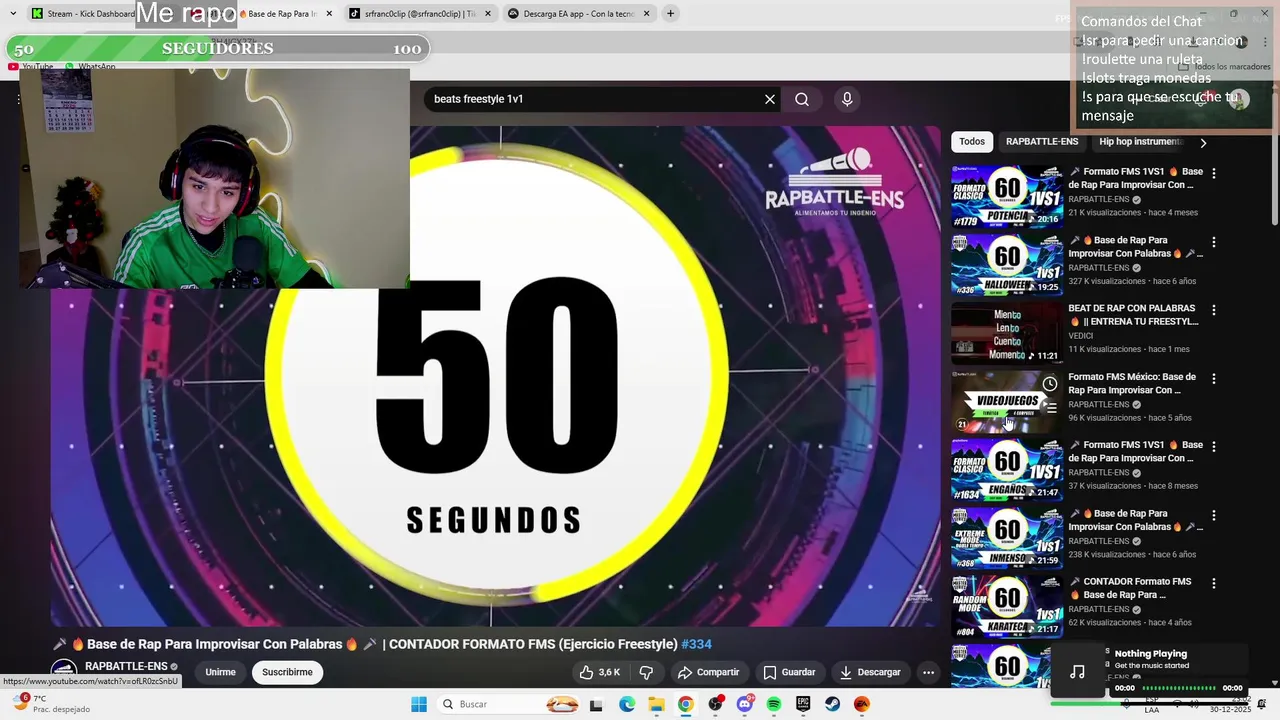Close the Descarga EA app tab
Image resolution: width=1280 pixels, height=720 pixels.
[x=646, y=14]
